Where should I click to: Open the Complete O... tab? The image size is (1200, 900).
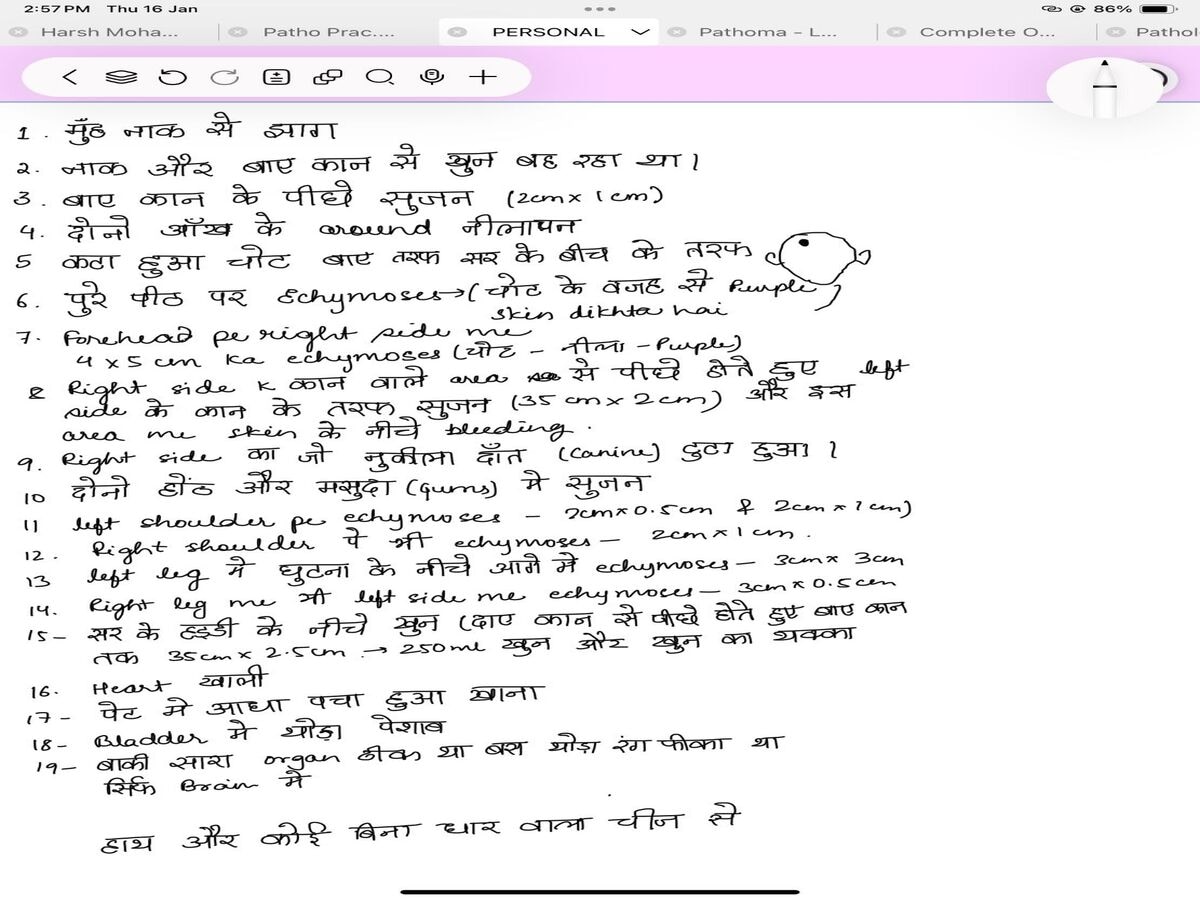(986, 32)
